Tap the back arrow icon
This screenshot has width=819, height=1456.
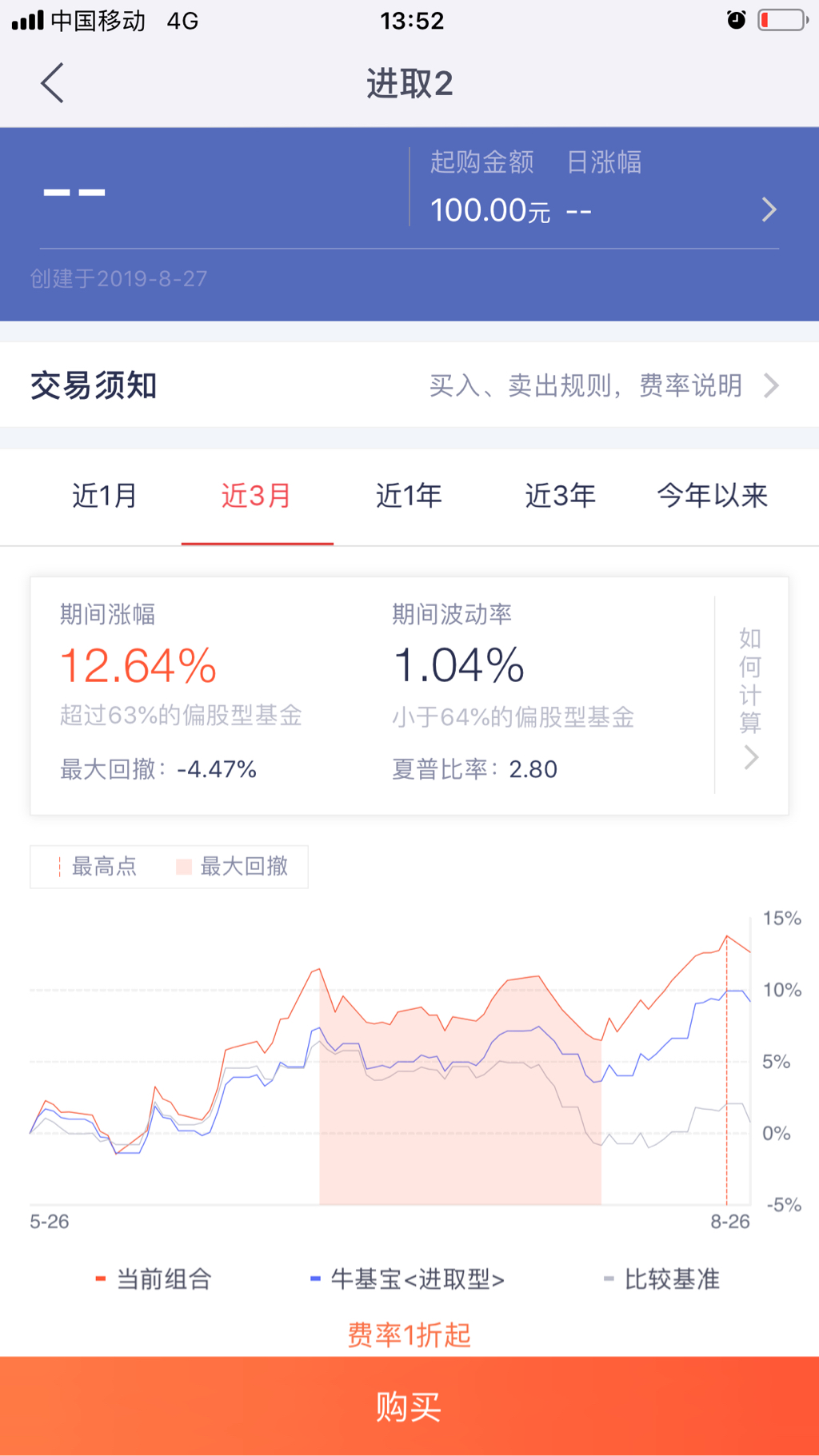(53, 83)
